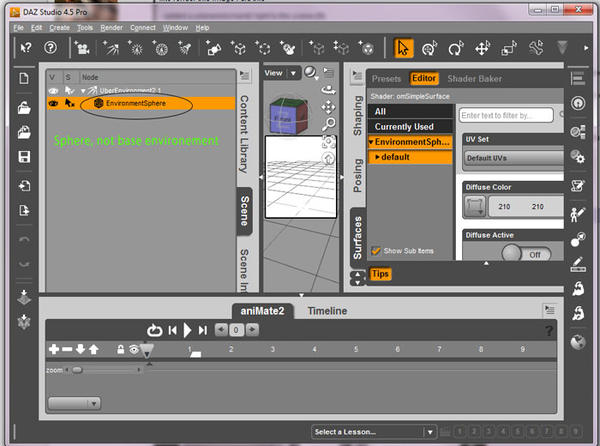
Task: Click the Diffuse Color 210 value bar
Action: [x=526, y=207]
